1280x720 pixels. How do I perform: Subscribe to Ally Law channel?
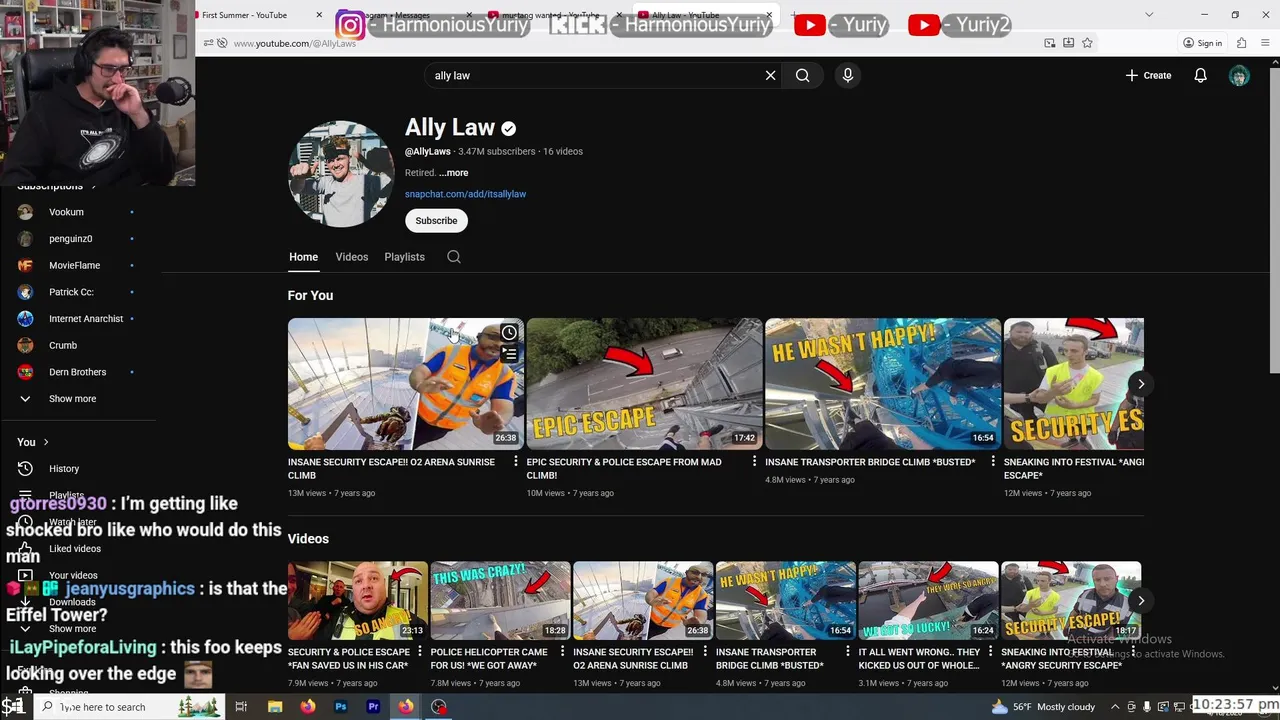point(436,221)
